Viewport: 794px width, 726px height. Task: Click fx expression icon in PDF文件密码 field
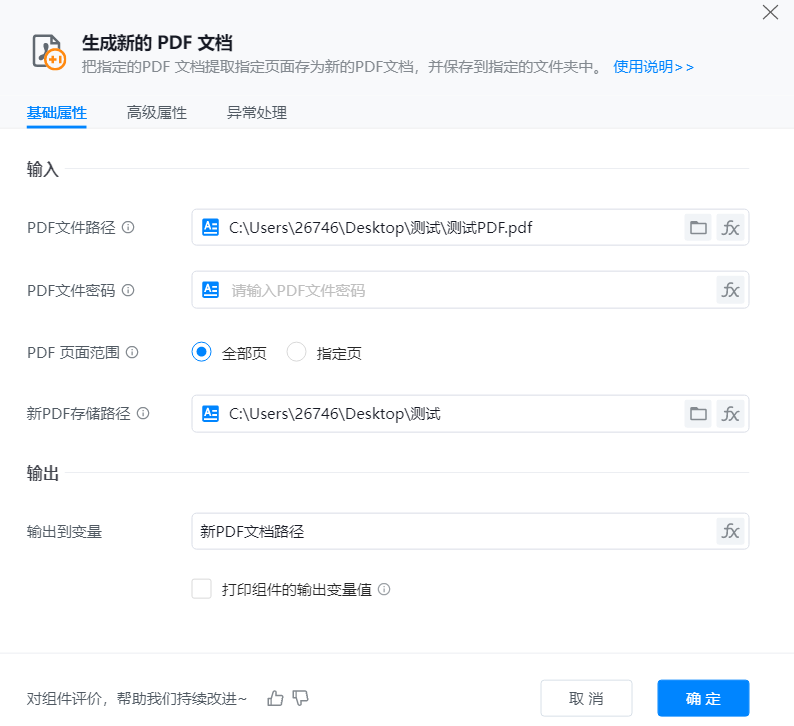click(731, 290)
